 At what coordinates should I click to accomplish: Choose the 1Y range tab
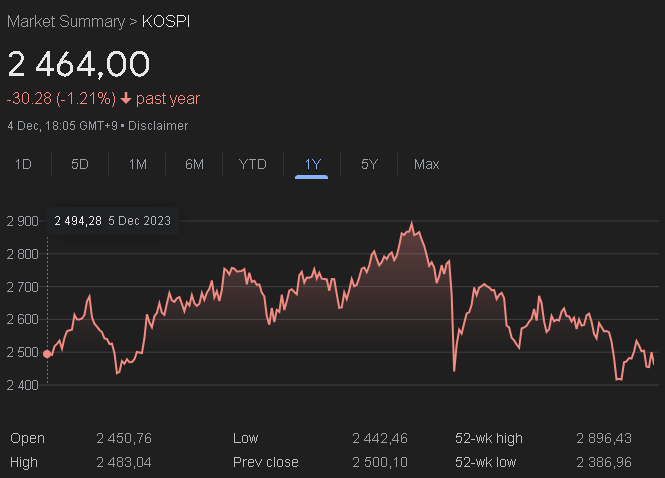tap(313, 164)
